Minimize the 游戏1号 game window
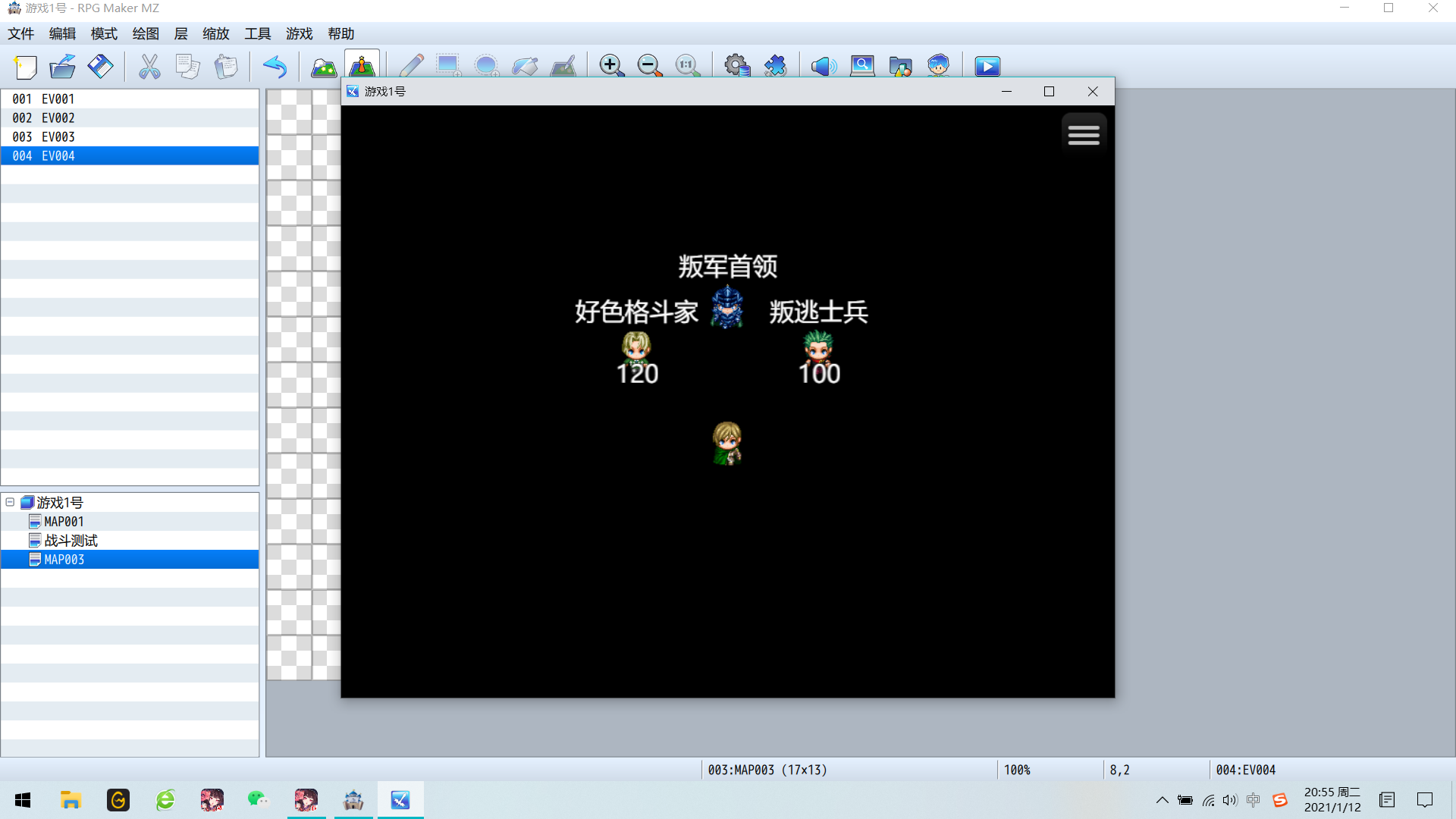Viewport: 1456px width, 819px height. point(1007,91)
